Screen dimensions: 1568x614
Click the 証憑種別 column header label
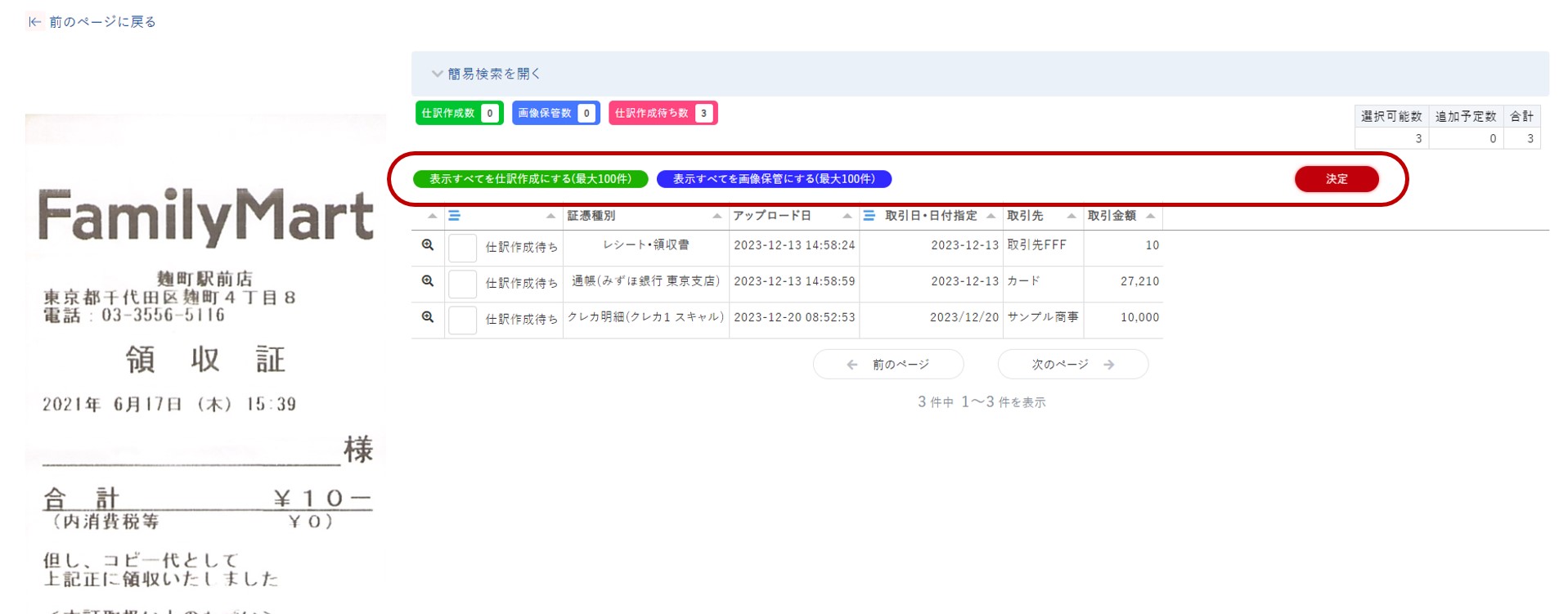point(591,216)
